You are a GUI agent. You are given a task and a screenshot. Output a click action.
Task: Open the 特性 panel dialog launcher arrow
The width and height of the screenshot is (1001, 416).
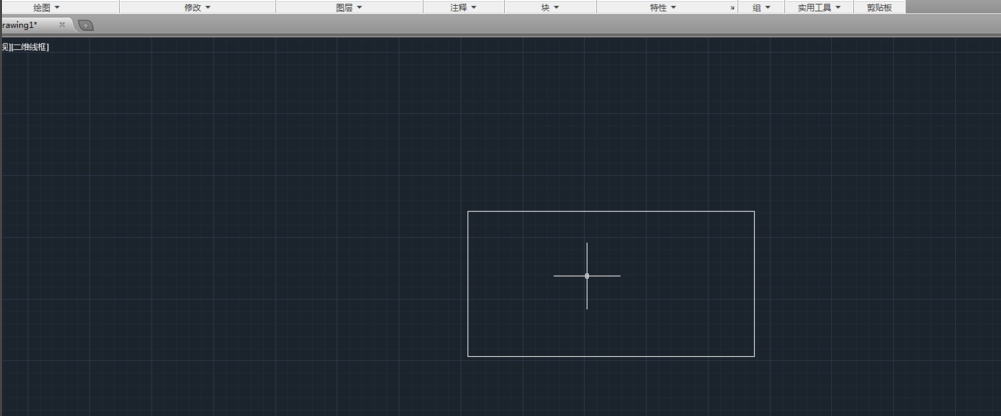tap(732, 8)
